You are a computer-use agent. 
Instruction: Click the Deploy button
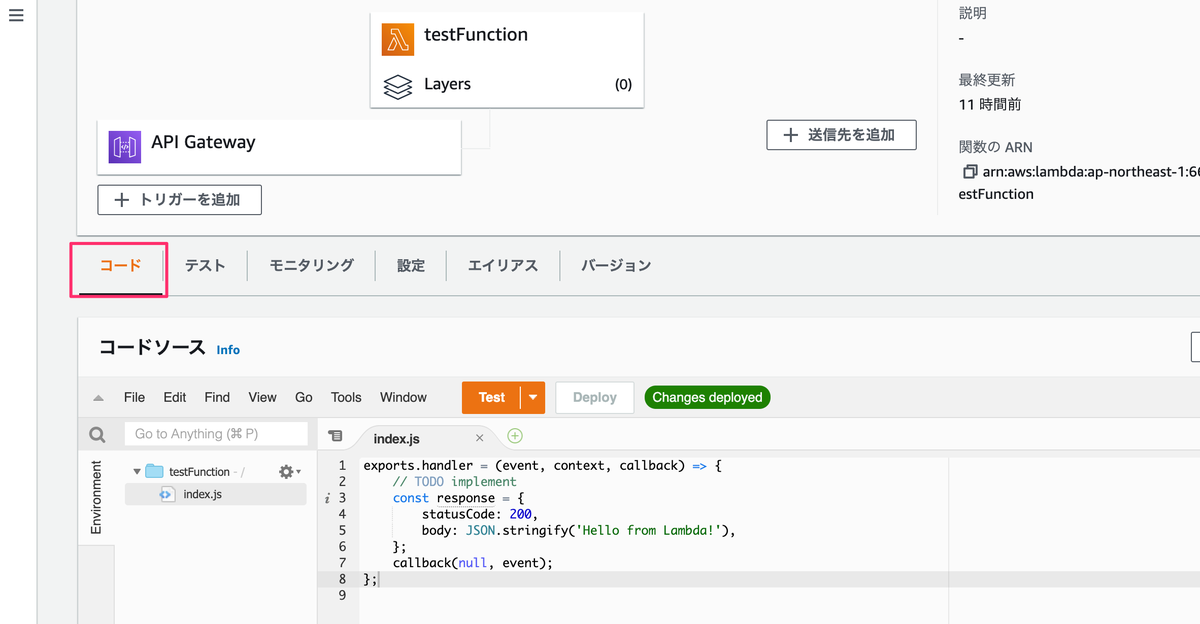[x=595, y=397]
